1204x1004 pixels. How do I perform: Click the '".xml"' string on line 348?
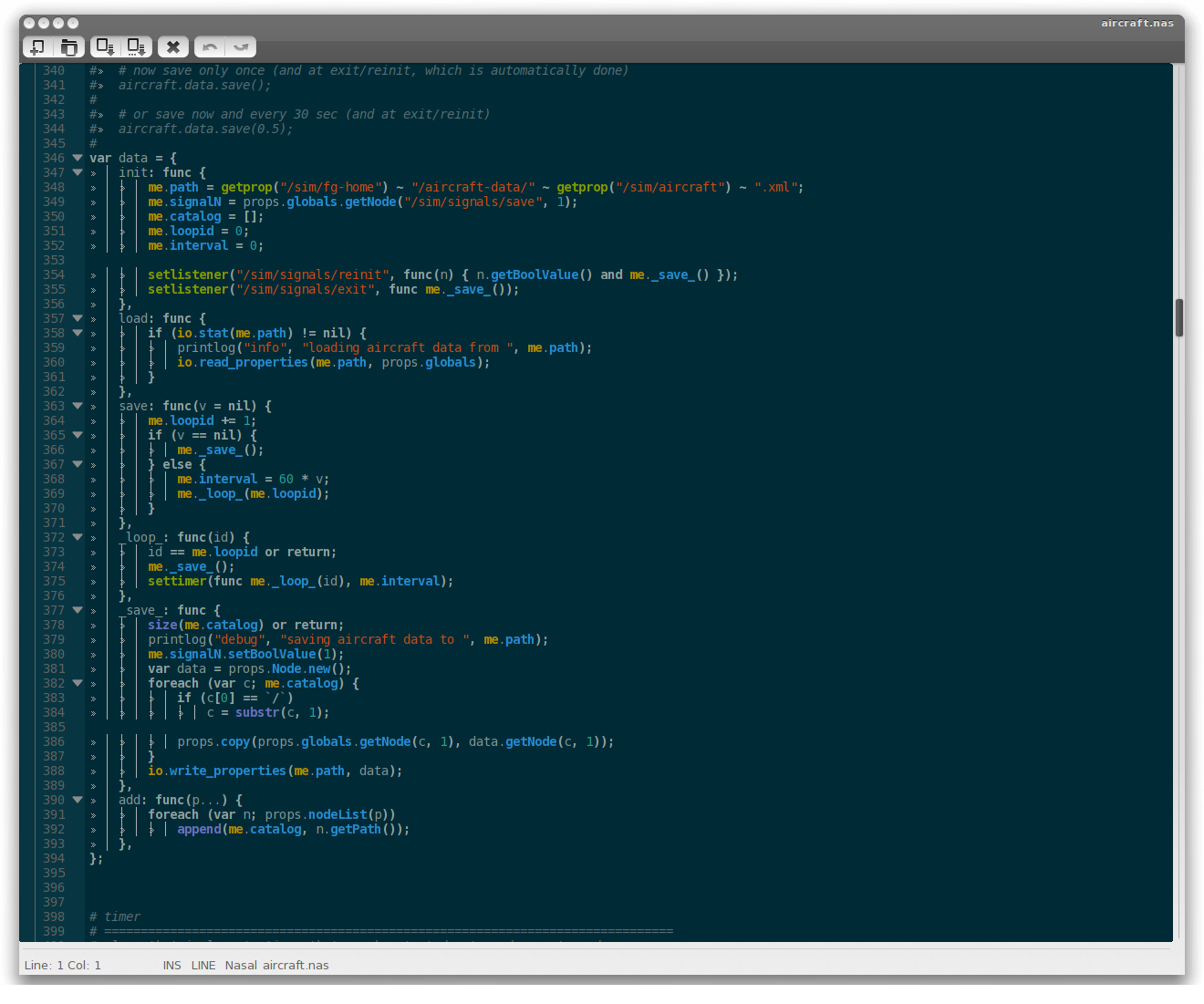[775, 187]
